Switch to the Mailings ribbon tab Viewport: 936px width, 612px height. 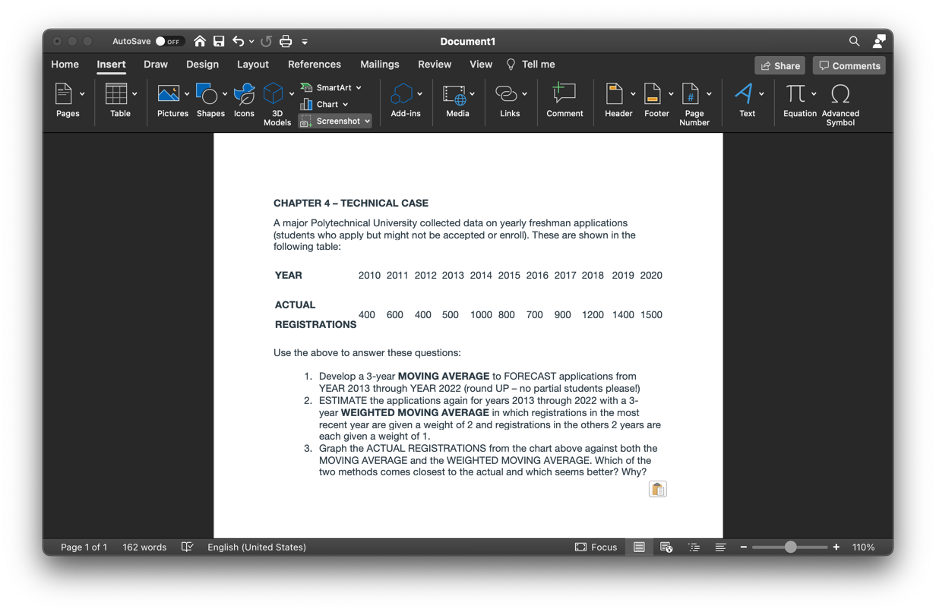379,64
